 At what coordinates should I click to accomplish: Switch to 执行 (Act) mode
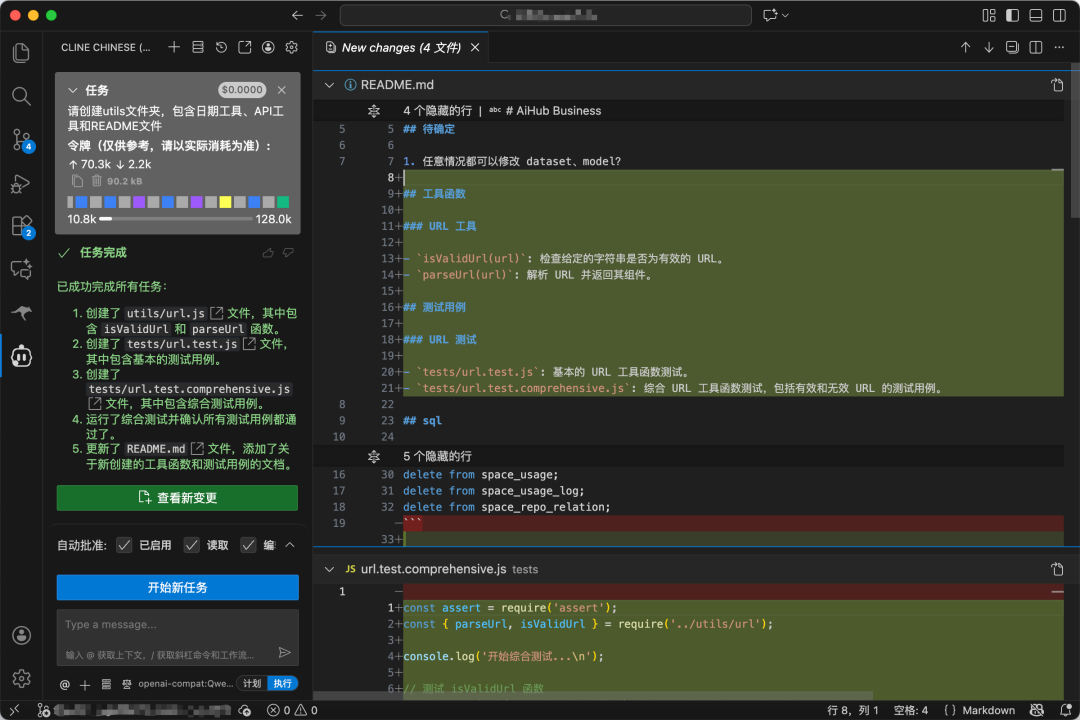tap(282, 683)
